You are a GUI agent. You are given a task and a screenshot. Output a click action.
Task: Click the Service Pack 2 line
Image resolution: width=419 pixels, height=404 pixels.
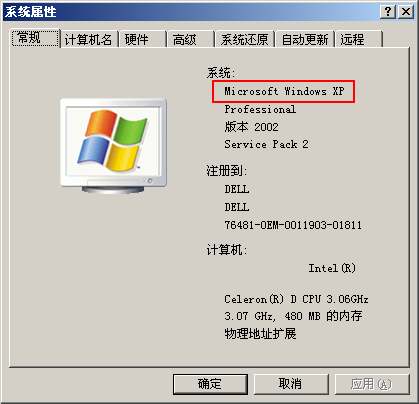tap(266, 144)
